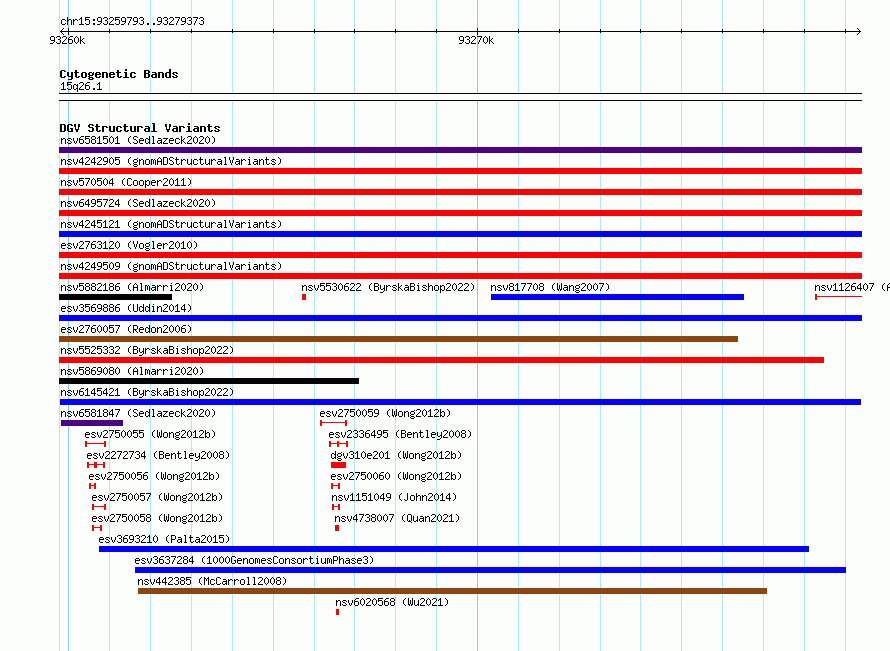This screenshot has height=651, width=890.
Task: Open the esv2750059 (Wong2012b) variant label
Action: tap(385, 413)
